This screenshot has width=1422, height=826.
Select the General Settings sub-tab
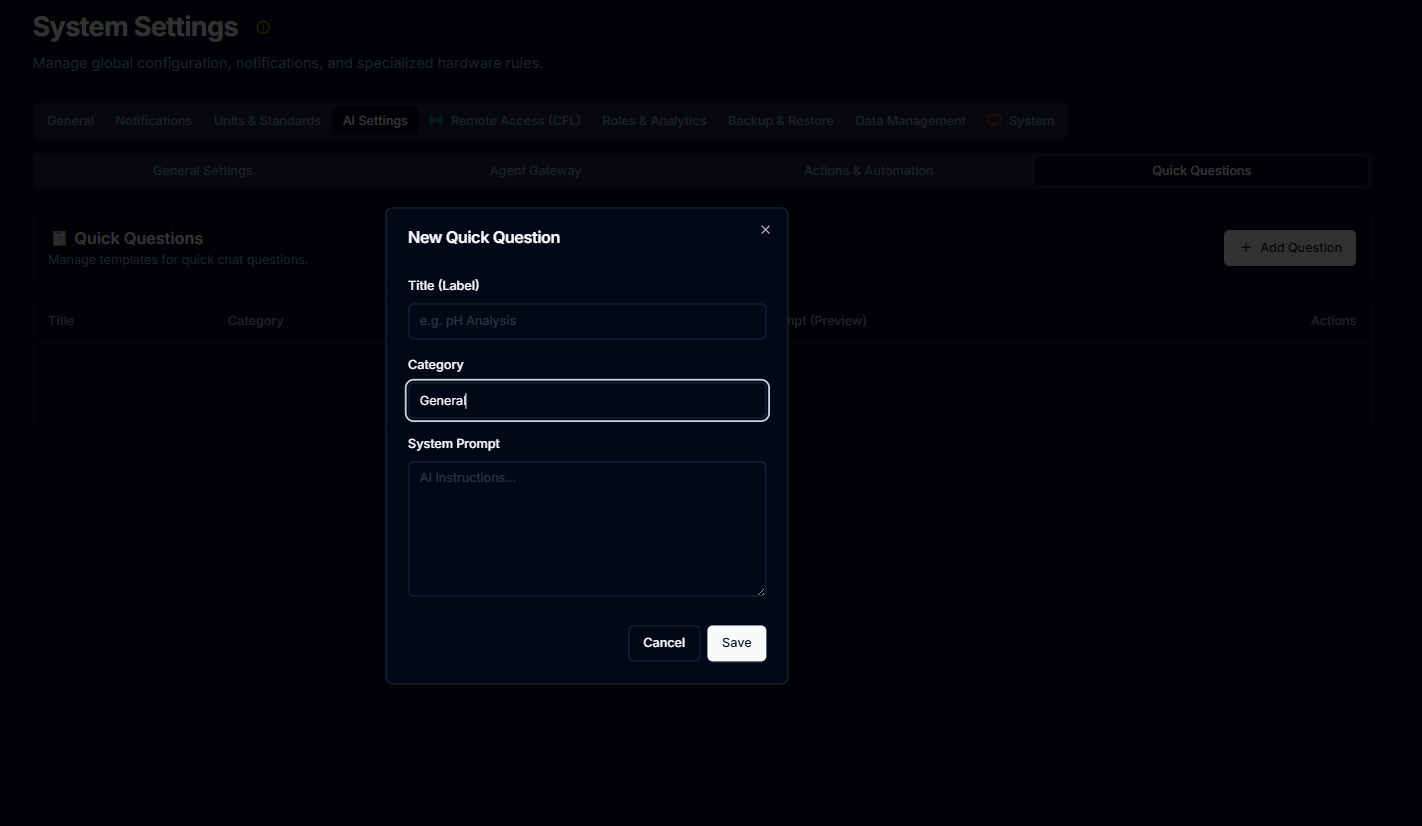(202, 171)
